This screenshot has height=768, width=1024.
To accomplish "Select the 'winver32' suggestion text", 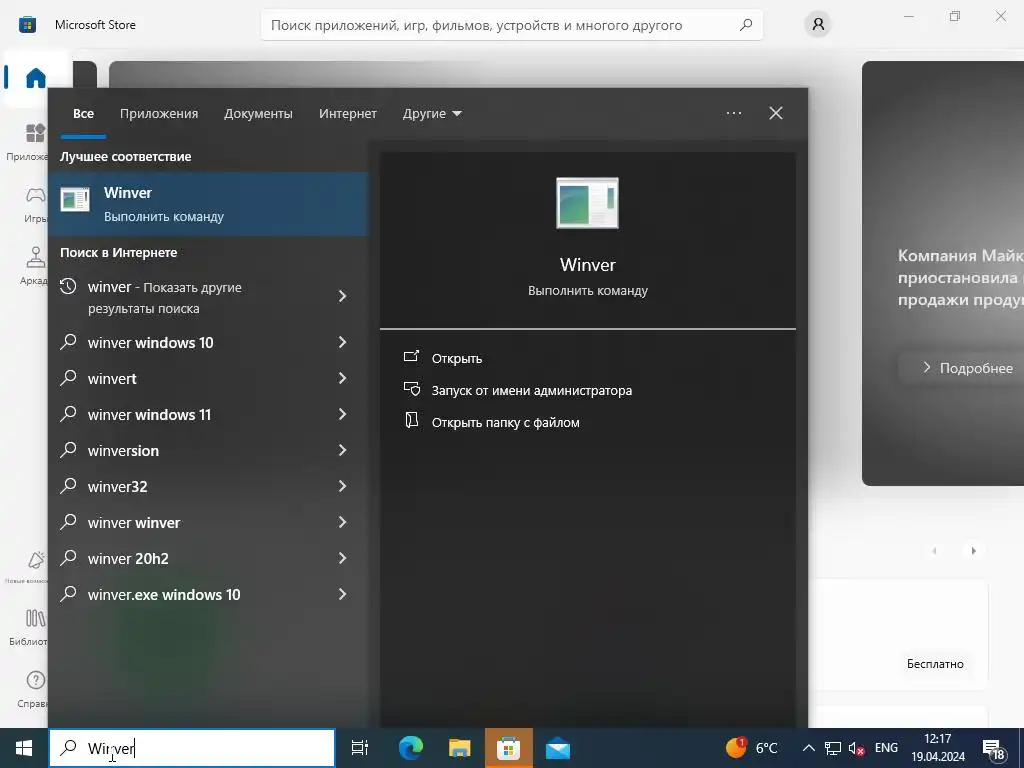I will point(118,487).
